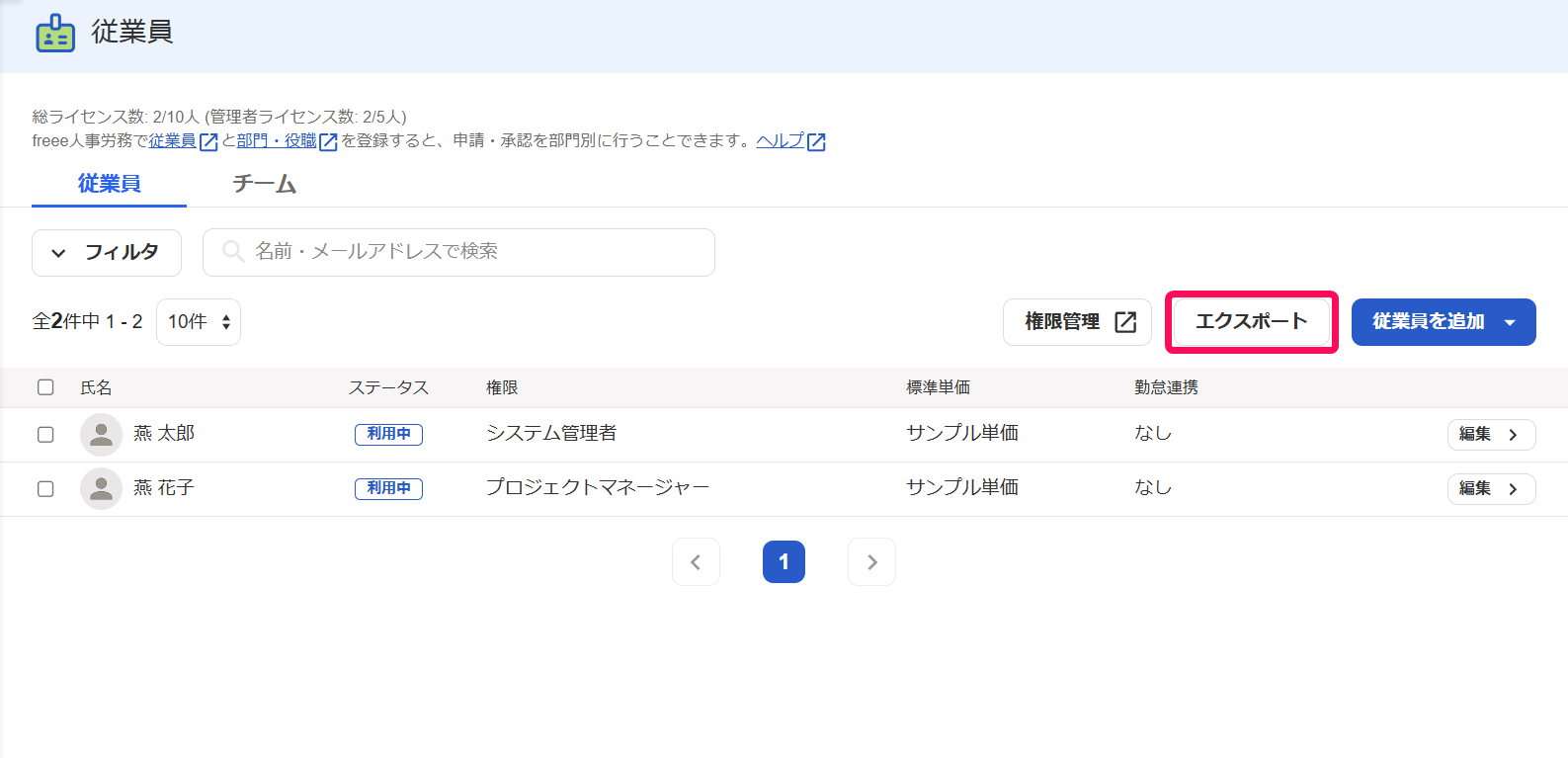Click the エクスポート button
Viewport: 1568px width, 758px height.
(1251, 322)
